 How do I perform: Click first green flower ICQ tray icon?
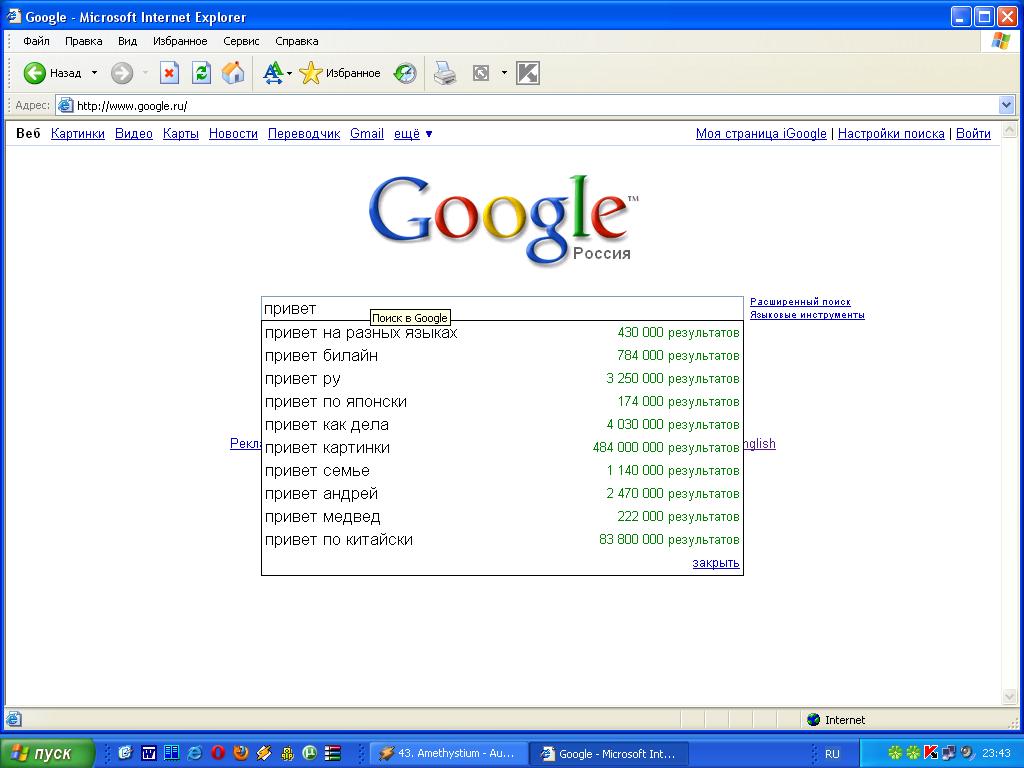pos(895,753)
